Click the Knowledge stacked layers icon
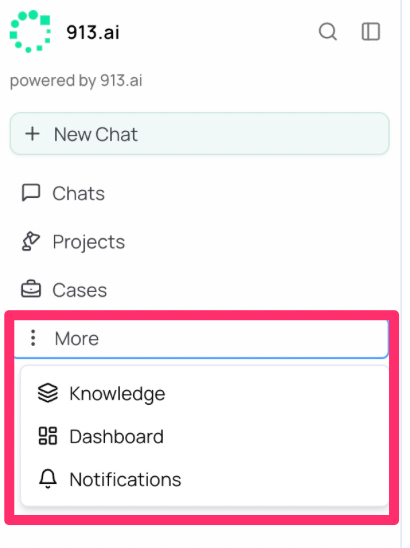The image size is (410, 548). point(48,393)
